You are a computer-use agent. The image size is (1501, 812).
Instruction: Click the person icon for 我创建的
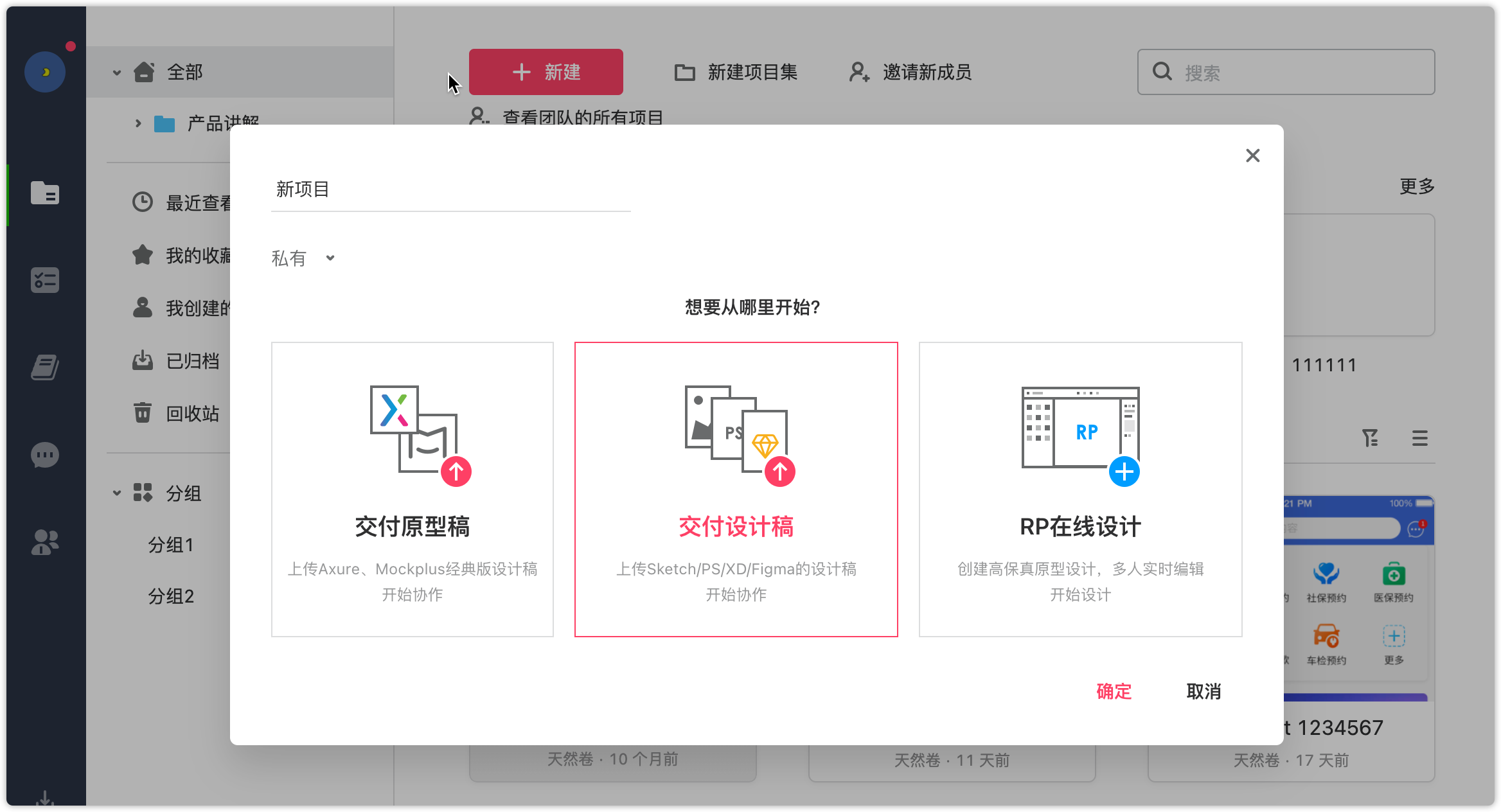click(x=143, y=308)
